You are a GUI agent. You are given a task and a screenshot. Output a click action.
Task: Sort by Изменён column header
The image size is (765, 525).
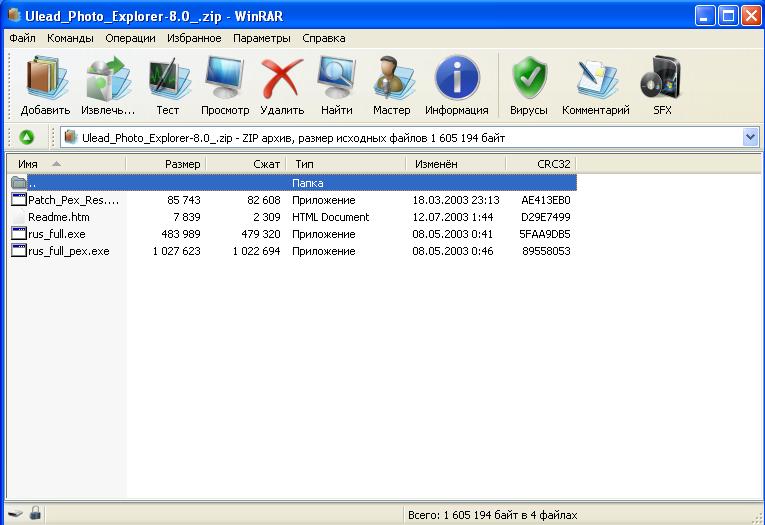[456, 164]
